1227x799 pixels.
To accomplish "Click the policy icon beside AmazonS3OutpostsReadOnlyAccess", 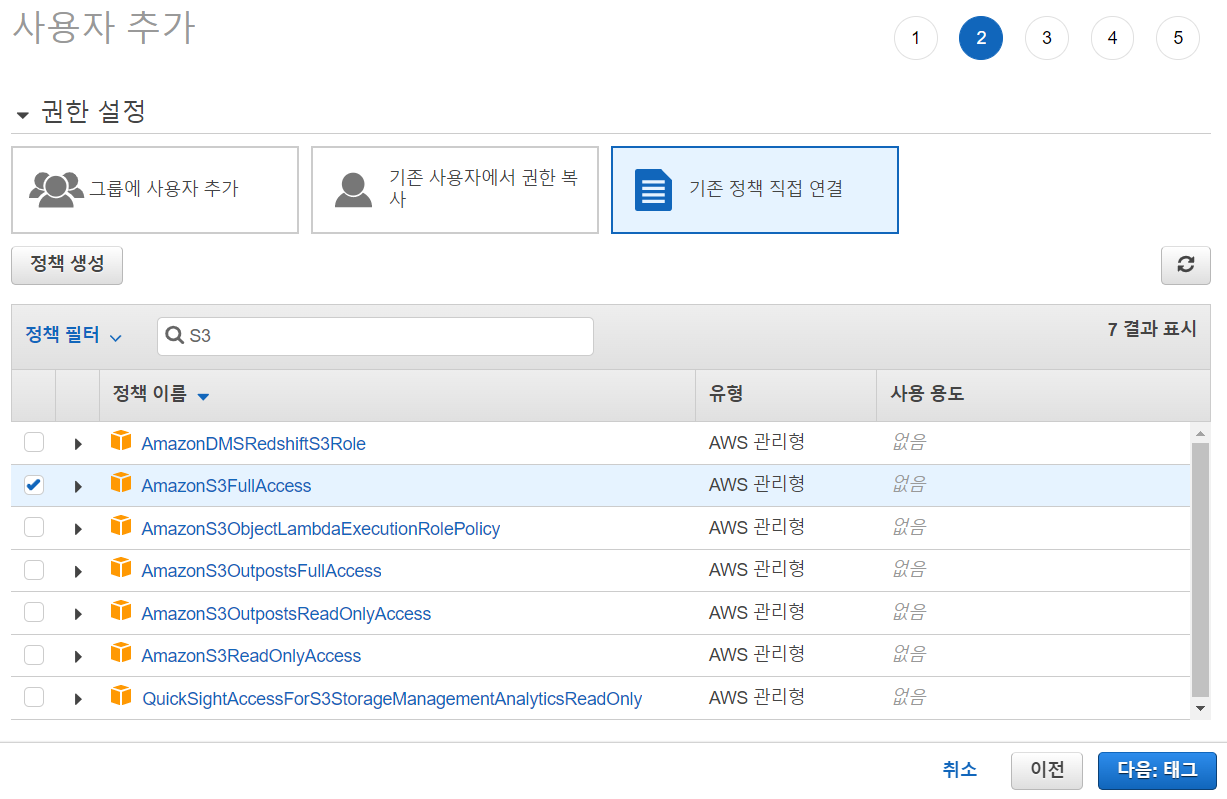I will tap(121, 611).
